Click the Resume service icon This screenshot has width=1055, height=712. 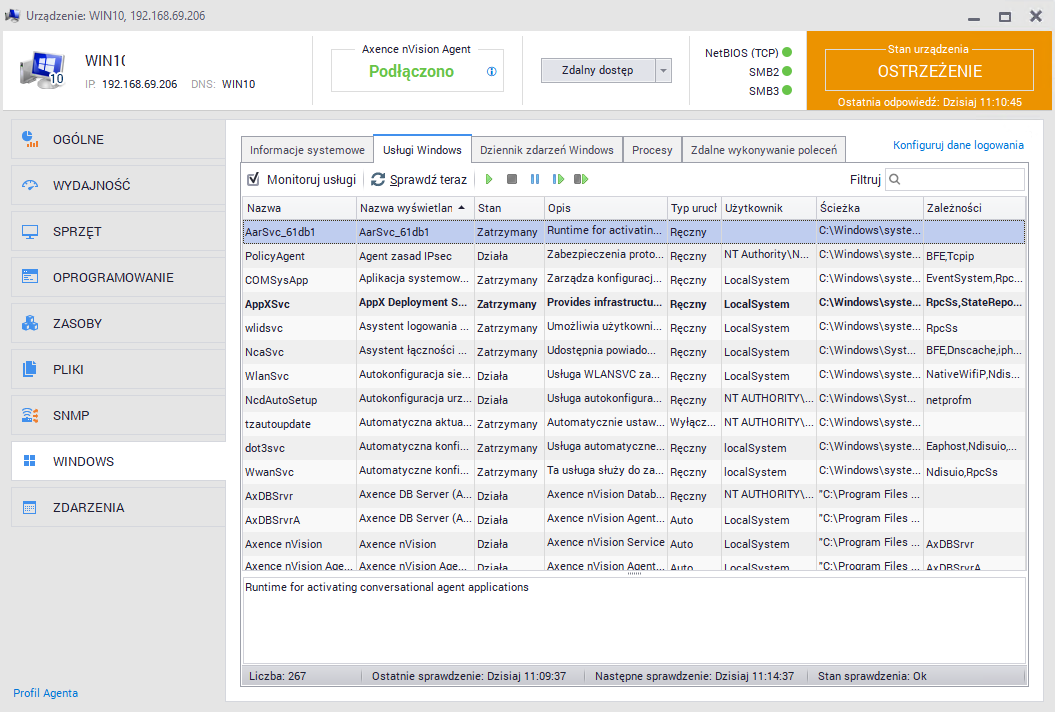point(558,179)
